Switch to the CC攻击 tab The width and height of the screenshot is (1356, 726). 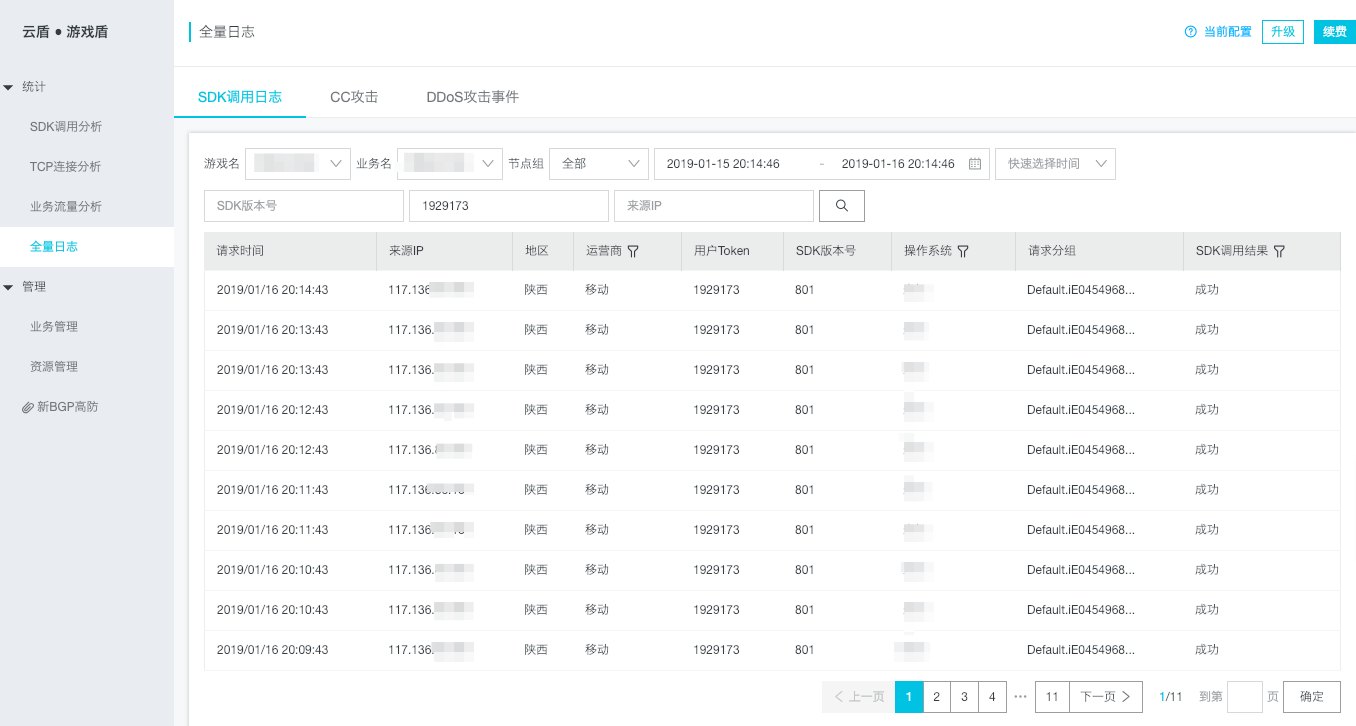354,97
